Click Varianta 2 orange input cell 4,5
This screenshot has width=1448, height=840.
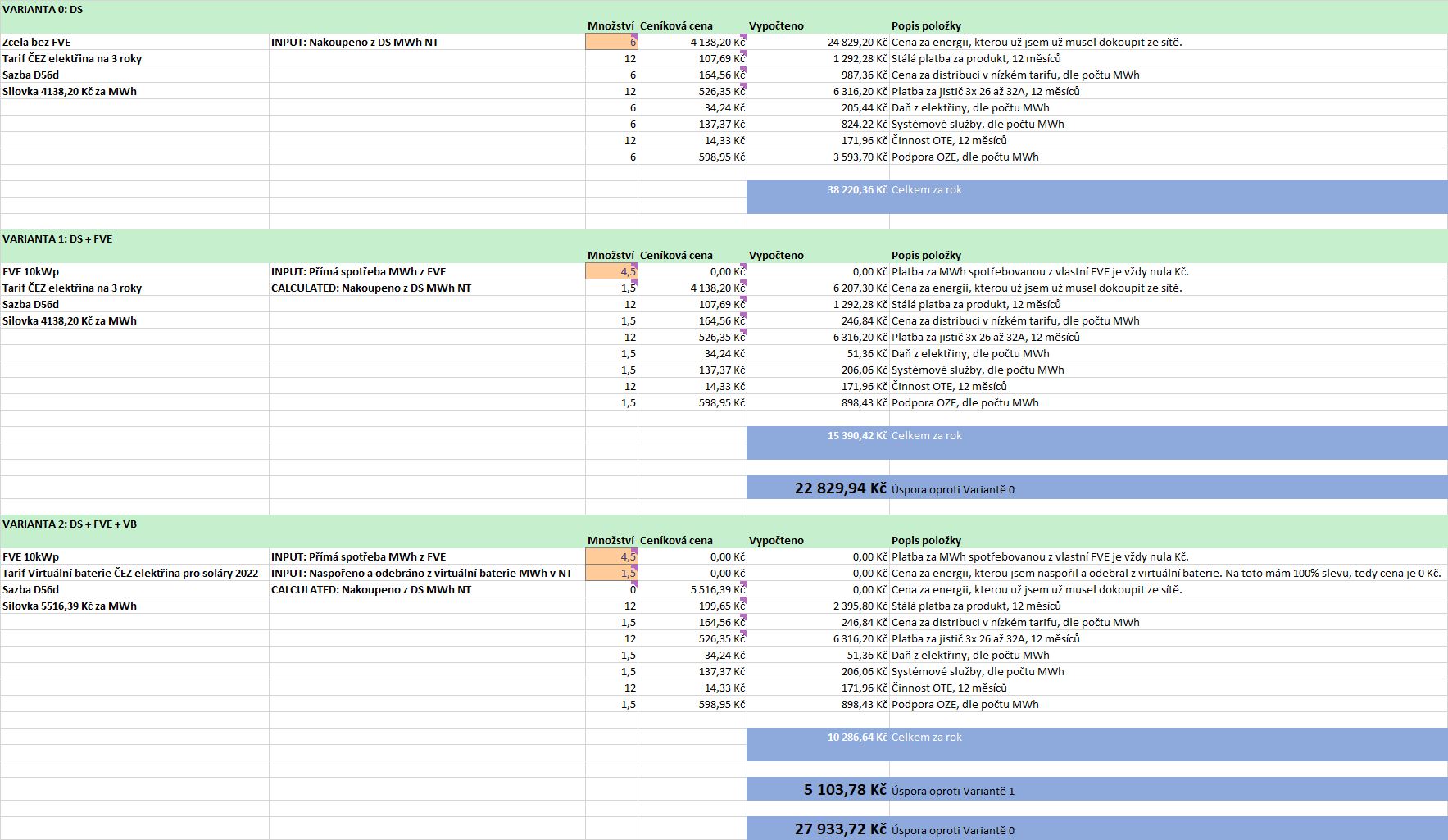click(x=611, y=556)
